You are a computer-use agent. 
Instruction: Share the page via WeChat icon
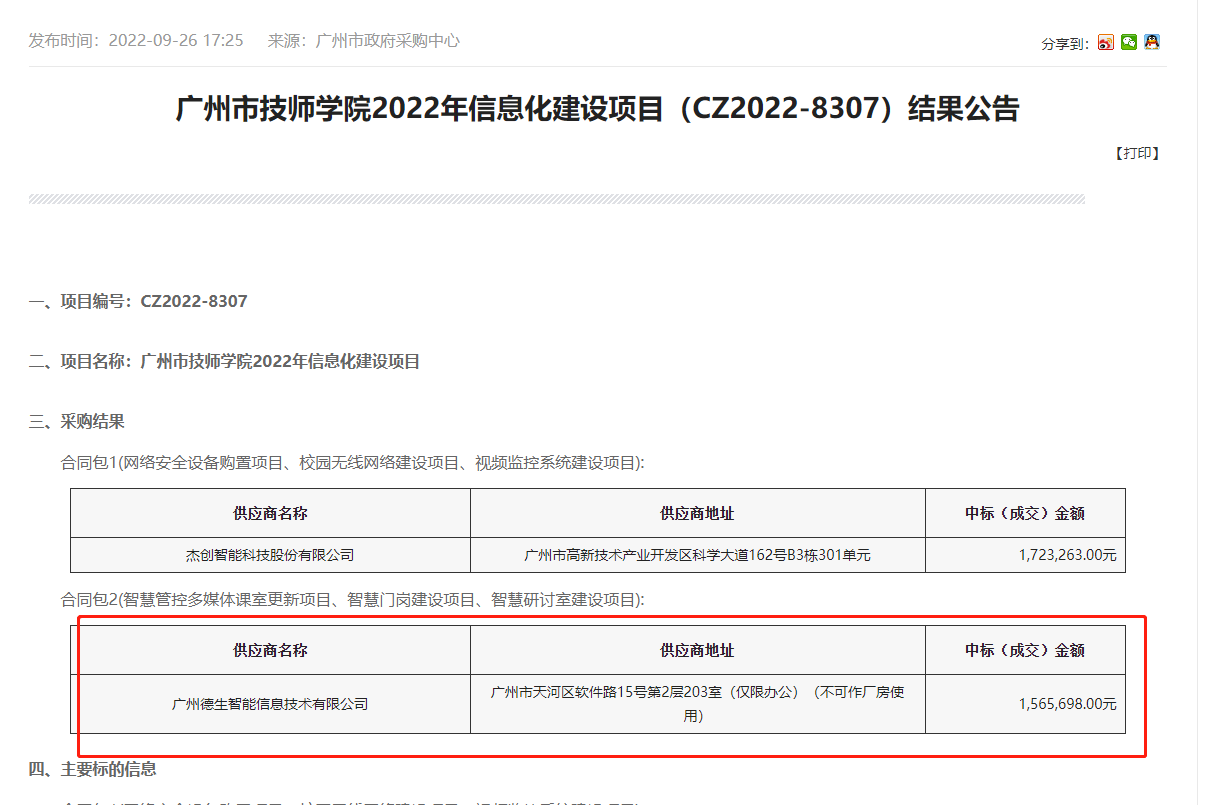pos(1128,42)
